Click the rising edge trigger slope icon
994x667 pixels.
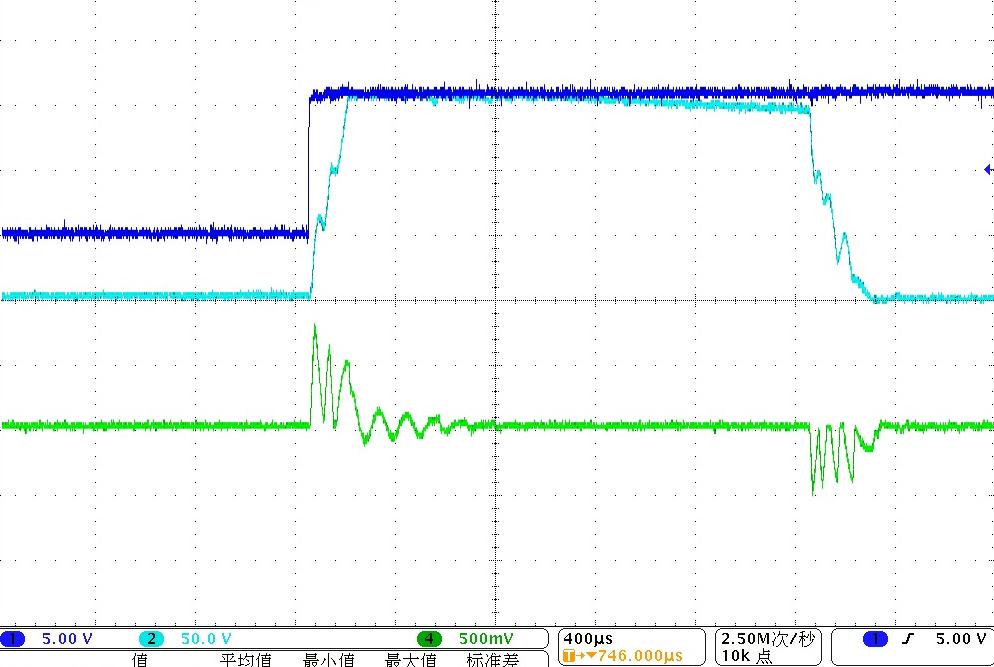point(905,639)
